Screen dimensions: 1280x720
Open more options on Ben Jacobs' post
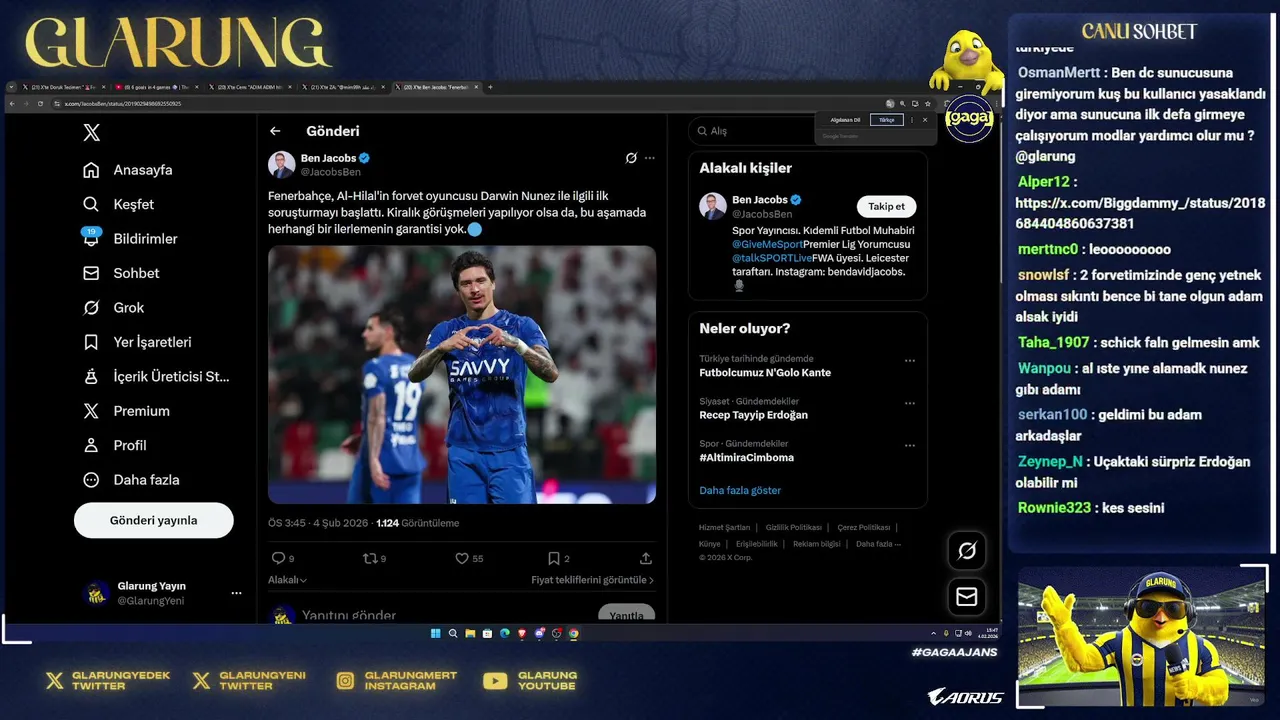(650, 158)
